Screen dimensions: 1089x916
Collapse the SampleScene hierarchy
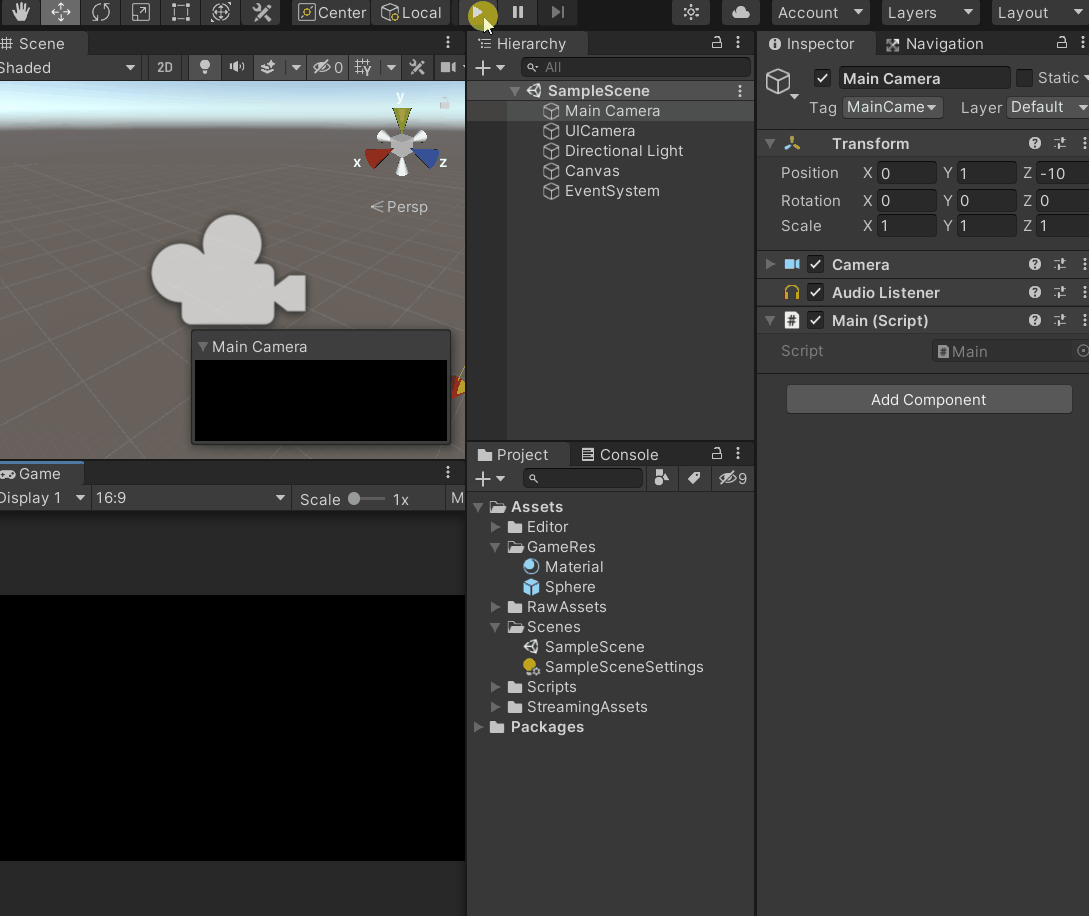[513, 90]
